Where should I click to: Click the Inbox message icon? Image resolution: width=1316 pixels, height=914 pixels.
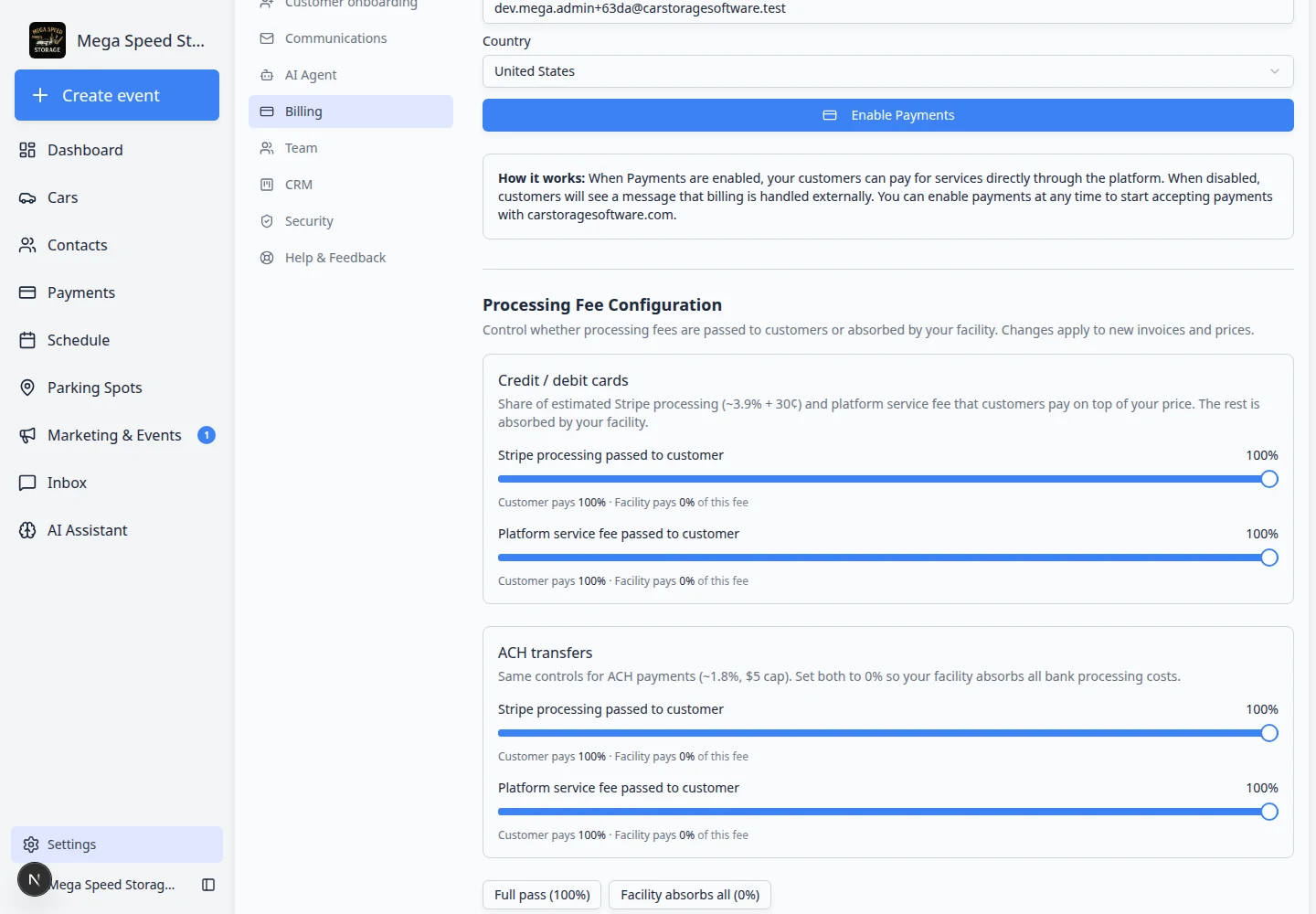[27, 483]
